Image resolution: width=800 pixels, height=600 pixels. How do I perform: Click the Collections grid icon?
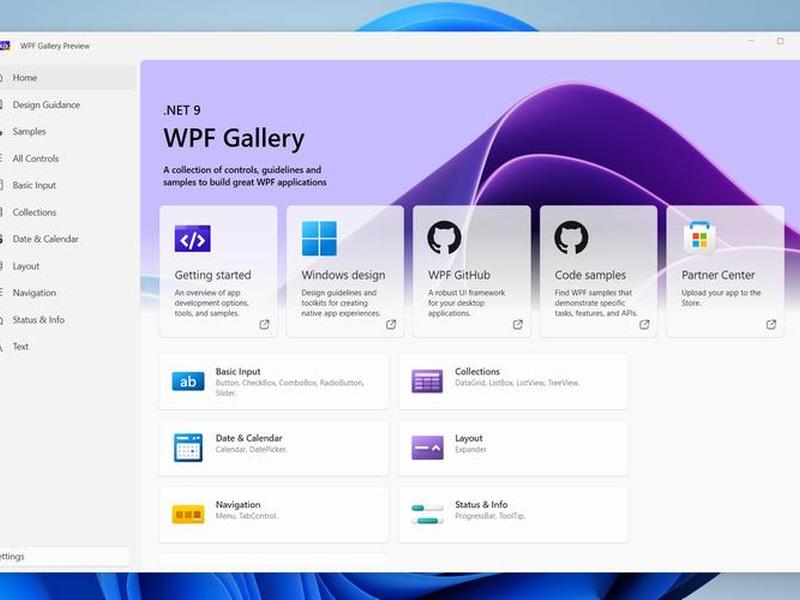click(427, 381)
